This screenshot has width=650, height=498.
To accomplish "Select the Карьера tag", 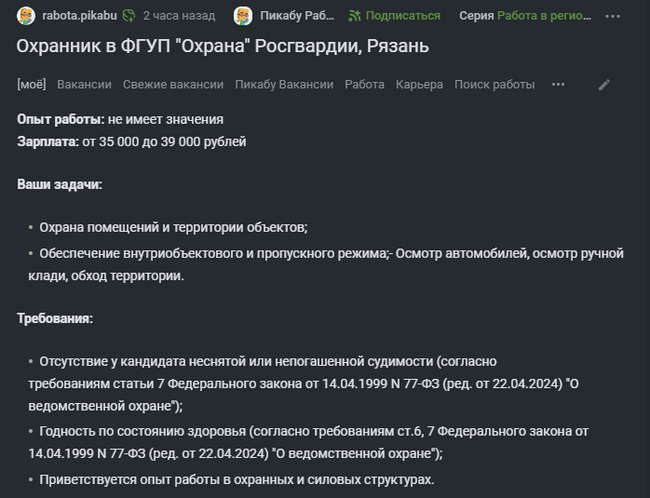I will click(419, 85).
